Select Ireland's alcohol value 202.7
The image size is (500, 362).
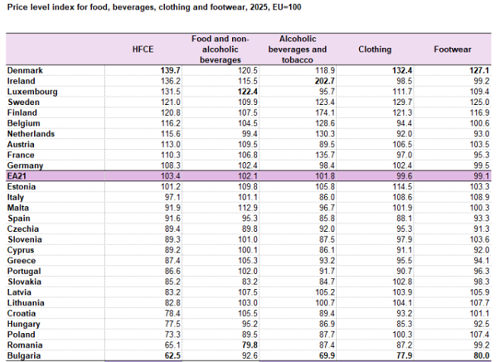(325, 81)
